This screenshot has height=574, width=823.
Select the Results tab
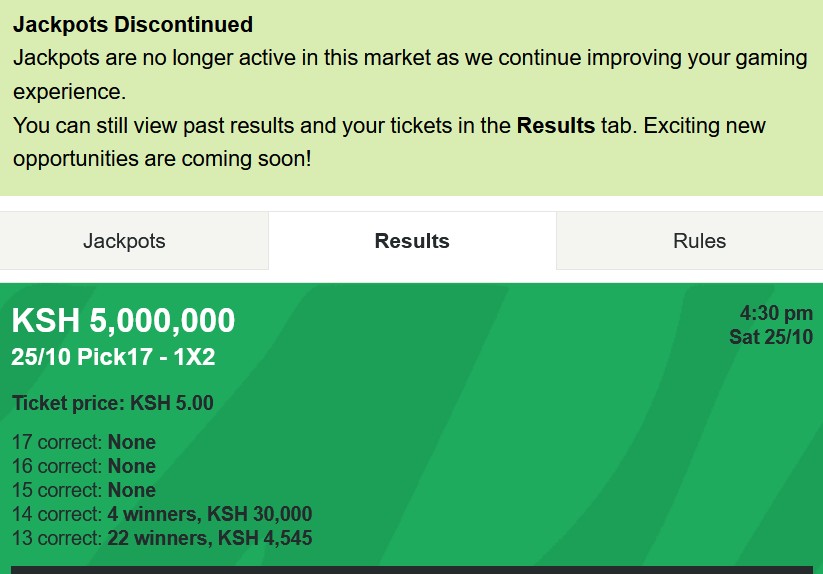(412, 241)
